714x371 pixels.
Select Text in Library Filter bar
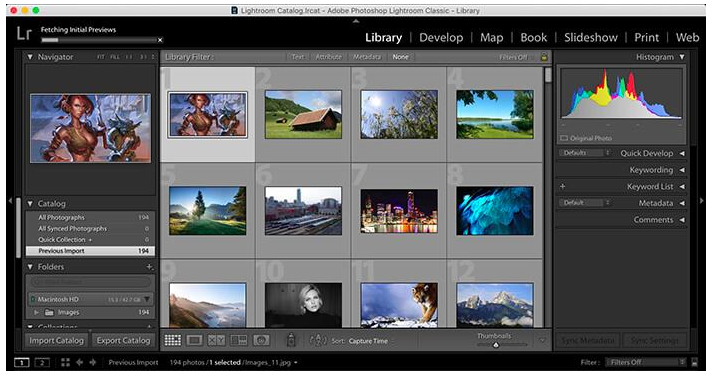tap(298, 57)
